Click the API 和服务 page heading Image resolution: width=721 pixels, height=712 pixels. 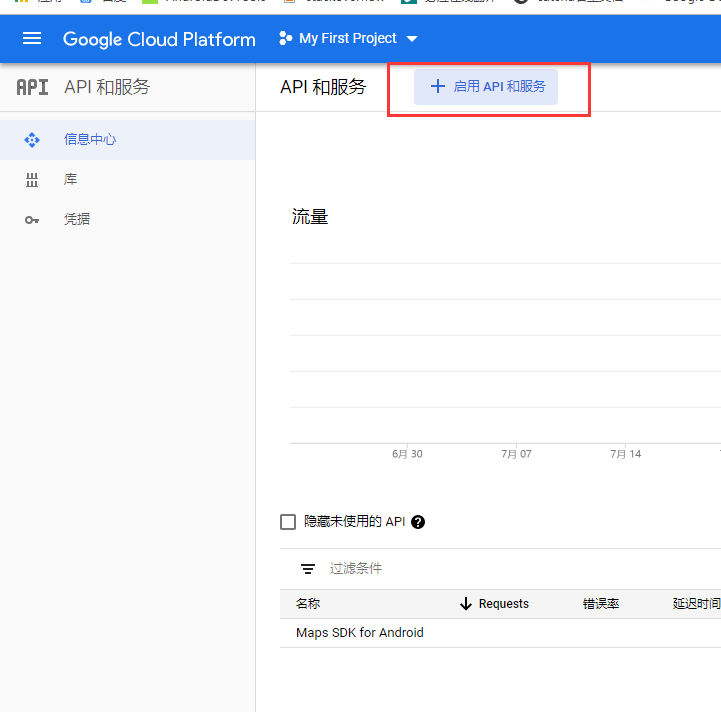click(323, 87)
